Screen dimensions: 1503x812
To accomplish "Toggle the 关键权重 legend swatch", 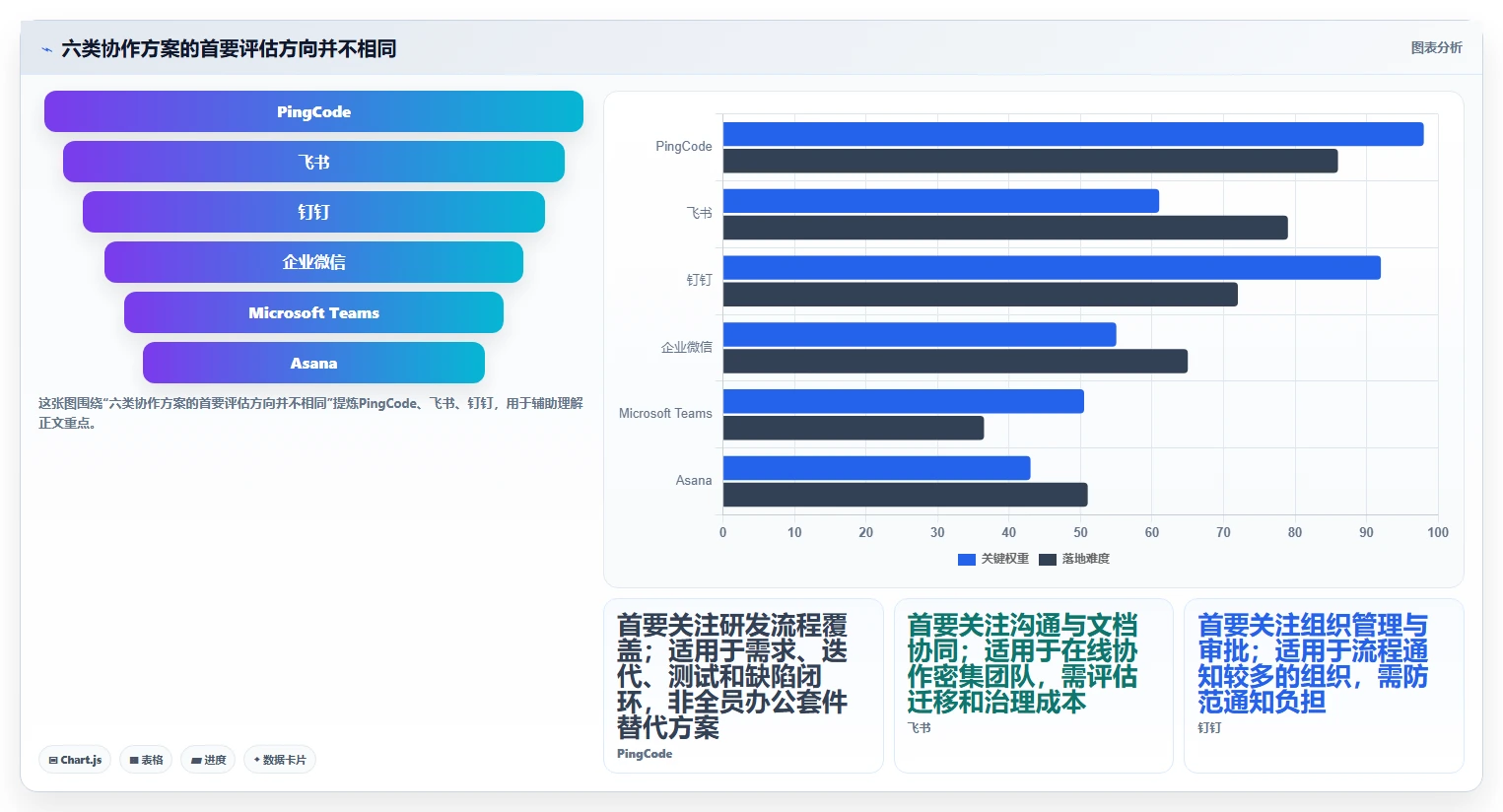I will (967, 559).
